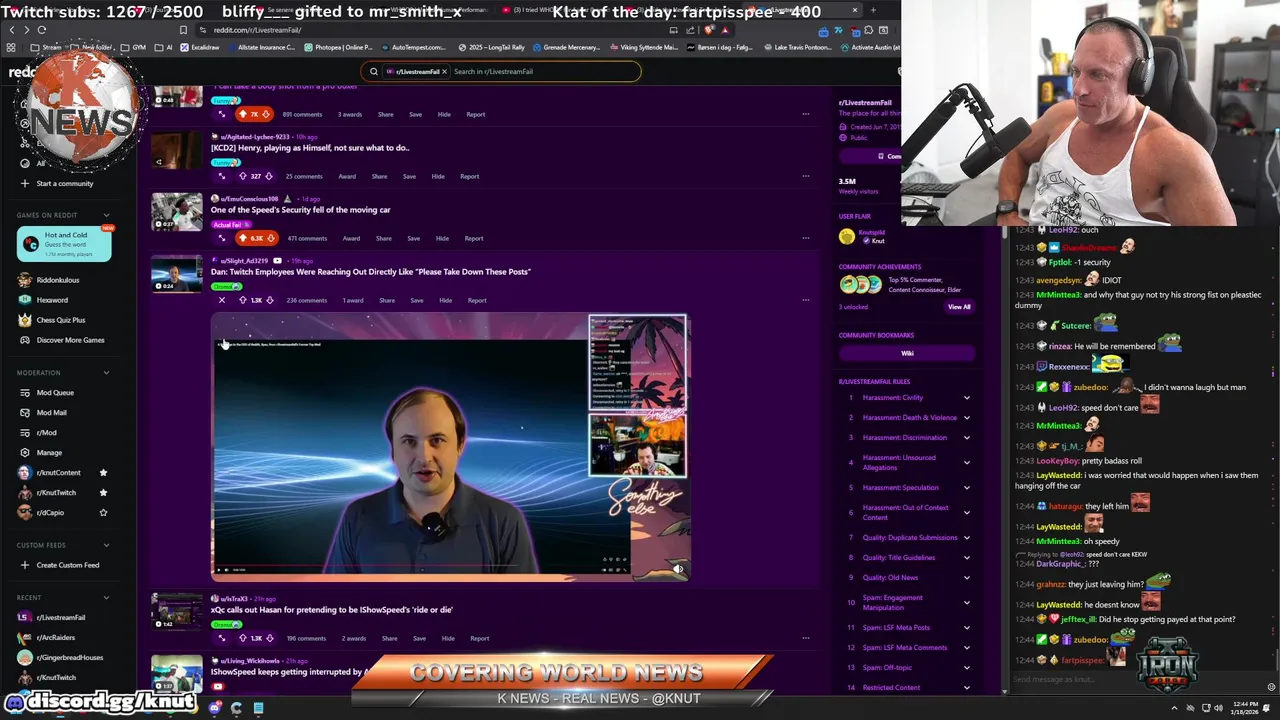Viewport: 1280px width, 720px height.
Task: Bookmark this page via address bar icon
Action: click(183, 30)
